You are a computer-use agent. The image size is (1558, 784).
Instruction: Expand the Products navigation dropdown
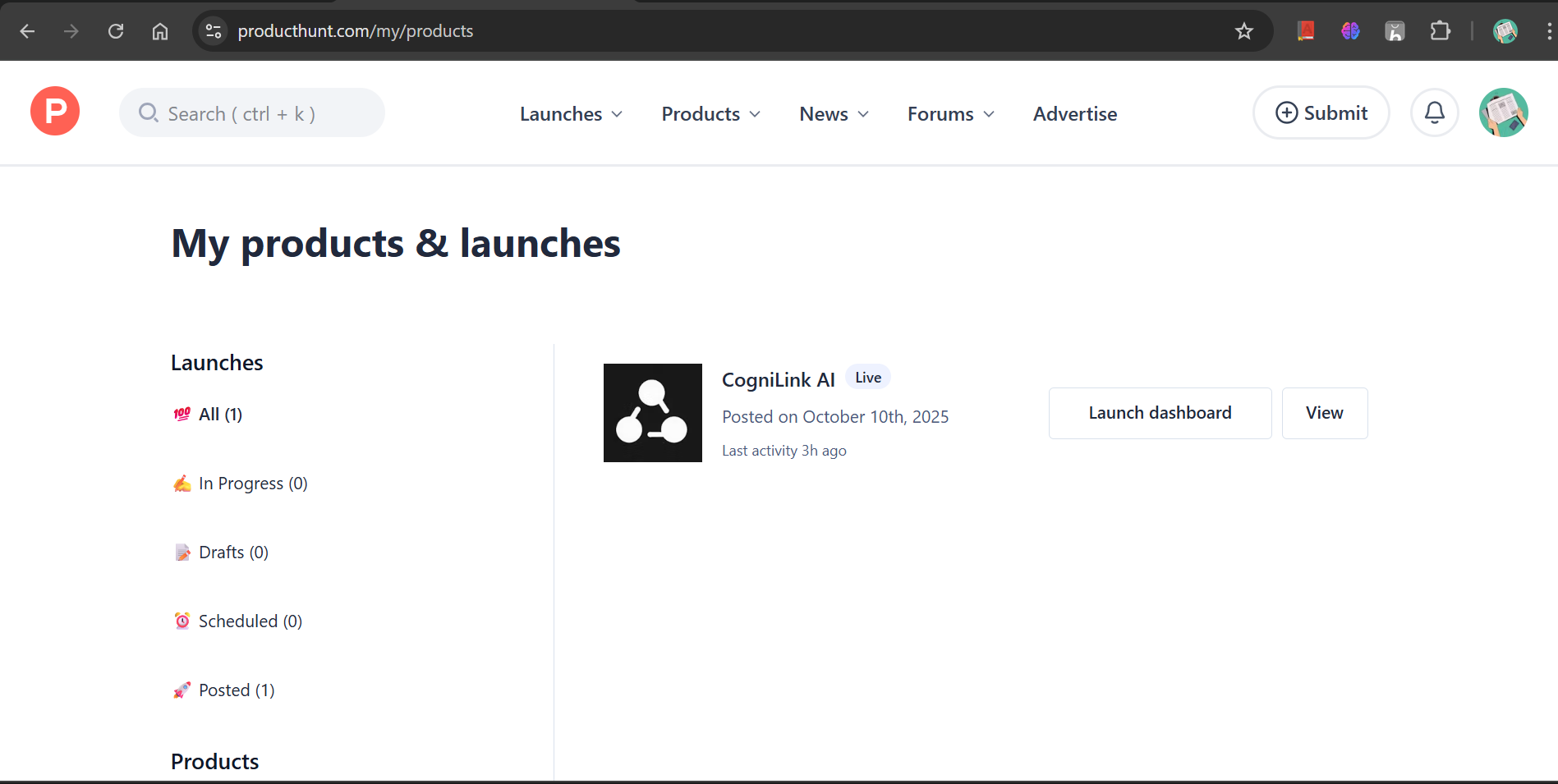coord(711,114)
